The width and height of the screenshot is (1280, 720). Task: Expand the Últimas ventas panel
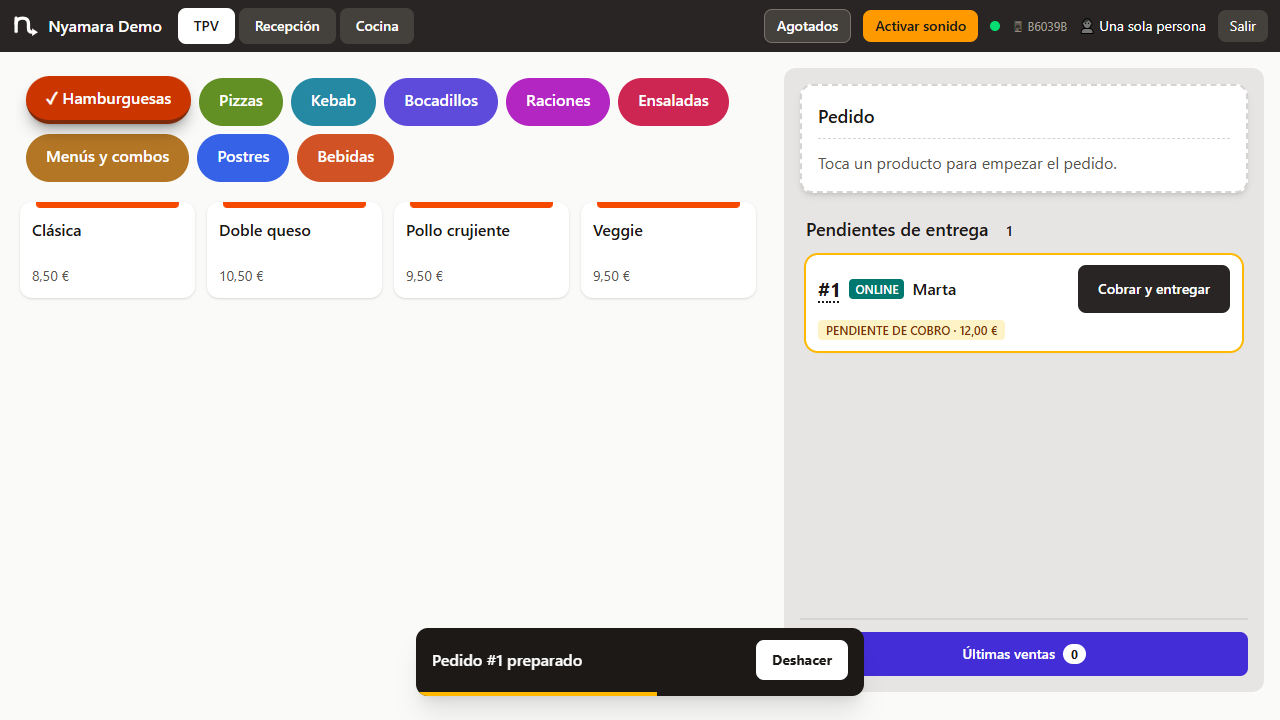[x=1024, y=654]
